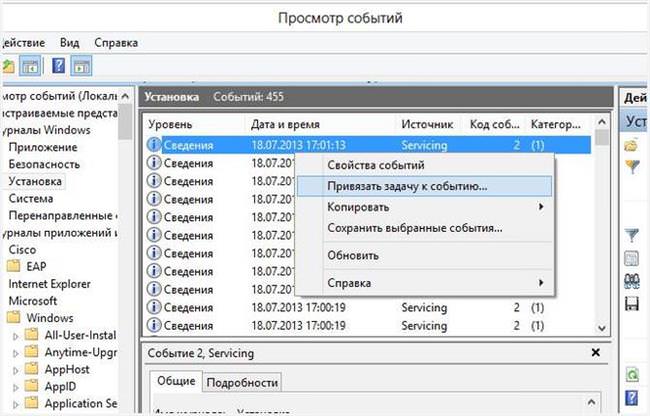The image size is (650, 416).
Task: Click the show/hide action pane toolbar icon
Action: 81,66
